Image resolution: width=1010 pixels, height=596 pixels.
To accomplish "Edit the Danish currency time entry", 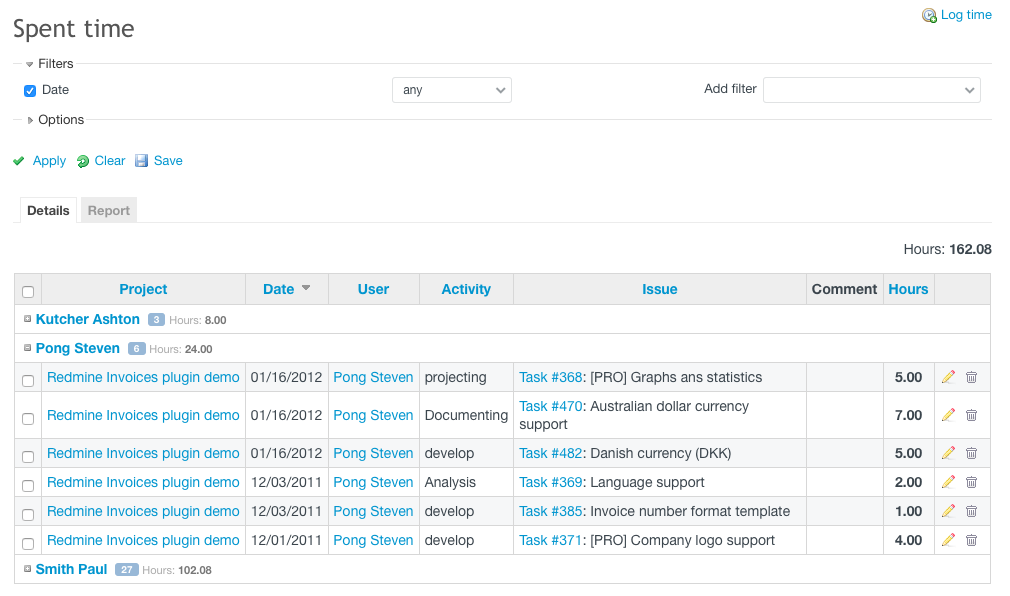I will (x=948, y=453).
